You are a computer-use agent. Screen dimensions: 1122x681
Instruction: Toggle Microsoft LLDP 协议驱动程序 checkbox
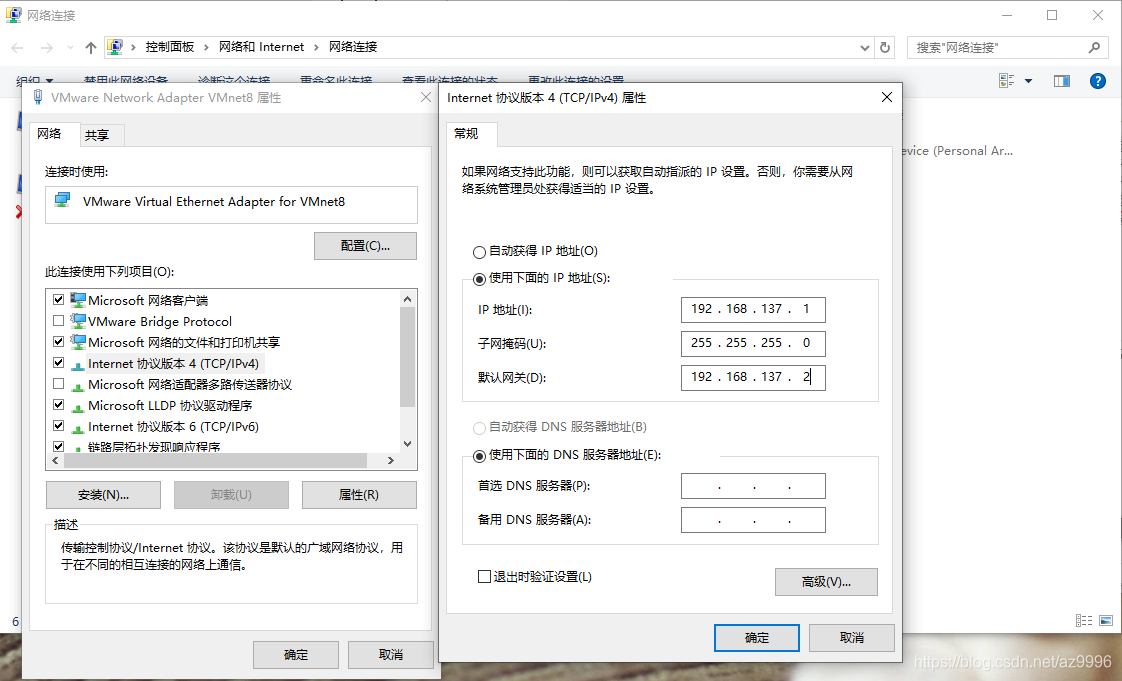[59, 404]
